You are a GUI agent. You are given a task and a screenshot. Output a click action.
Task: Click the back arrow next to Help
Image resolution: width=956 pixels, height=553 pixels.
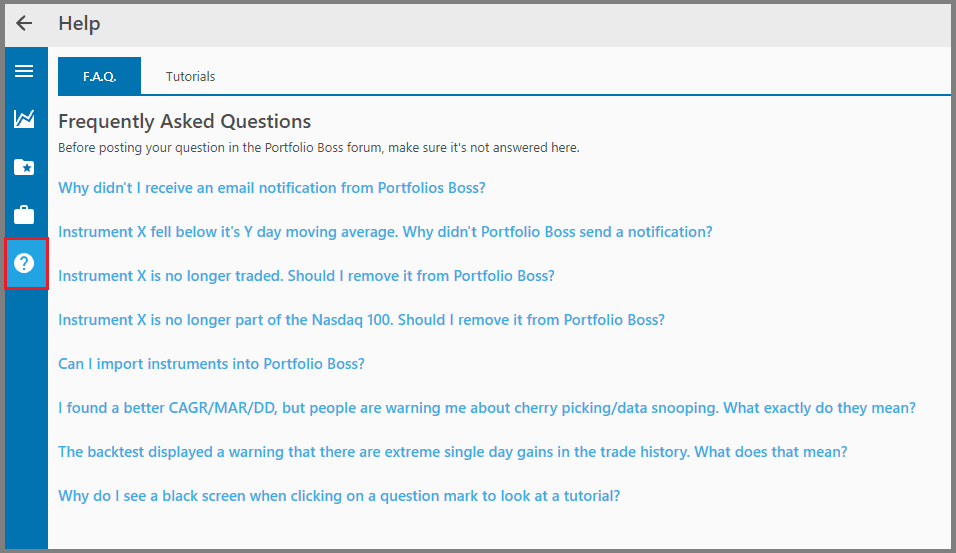[24, 23]
